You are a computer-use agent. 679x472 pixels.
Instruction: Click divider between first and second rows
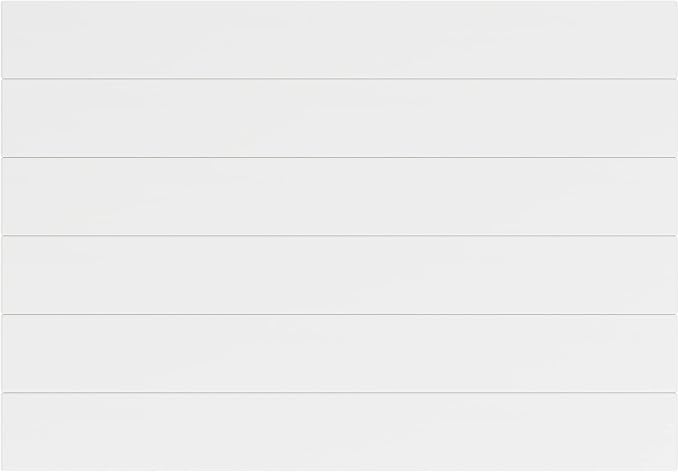340,79
